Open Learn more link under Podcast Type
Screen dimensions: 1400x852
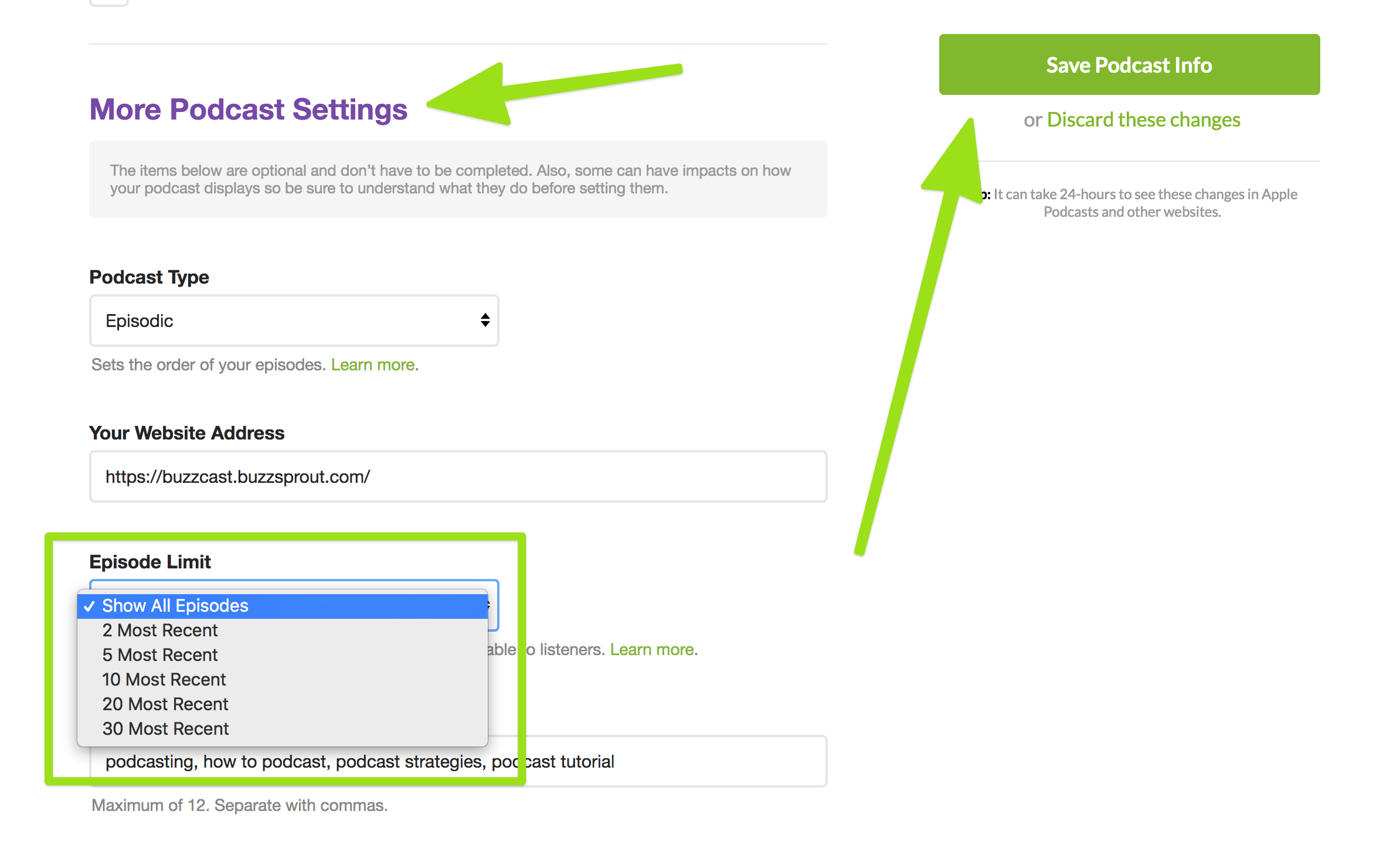[373, 365]
